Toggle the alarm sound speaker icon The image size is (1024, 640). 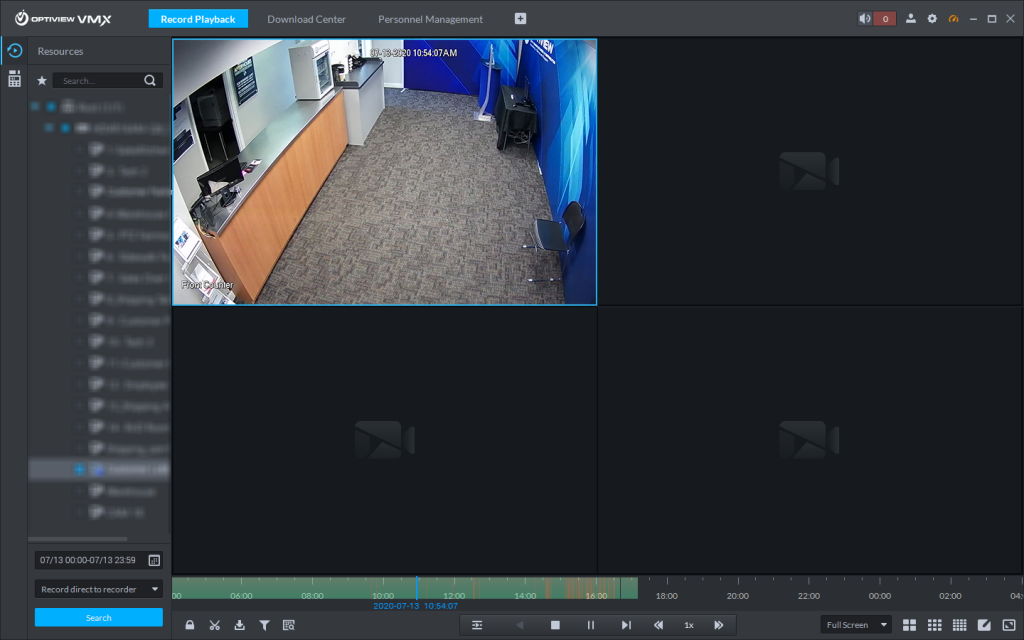865,19
